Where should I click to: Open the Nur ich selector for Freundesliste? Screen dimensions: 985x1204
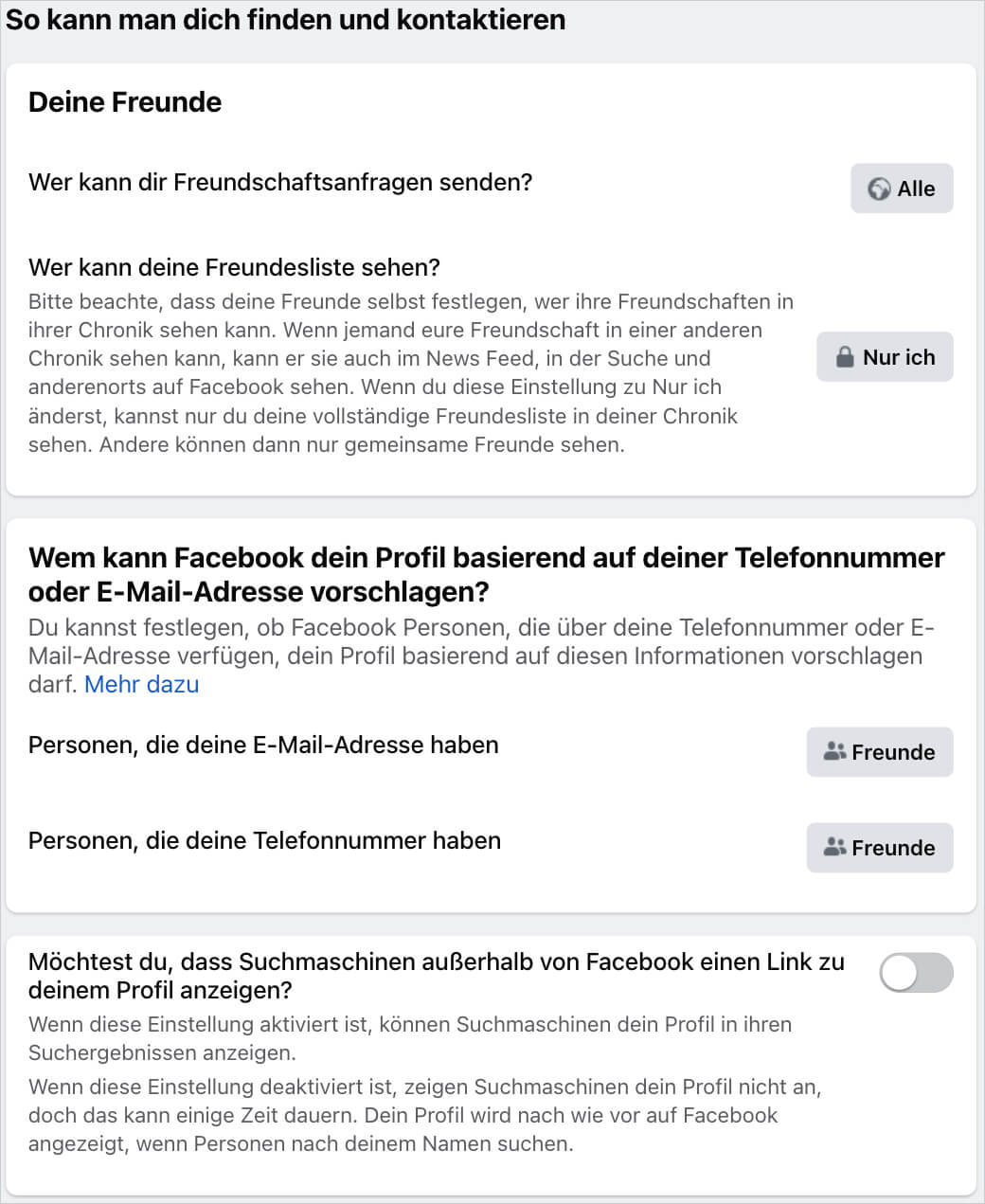coord(885,357)
